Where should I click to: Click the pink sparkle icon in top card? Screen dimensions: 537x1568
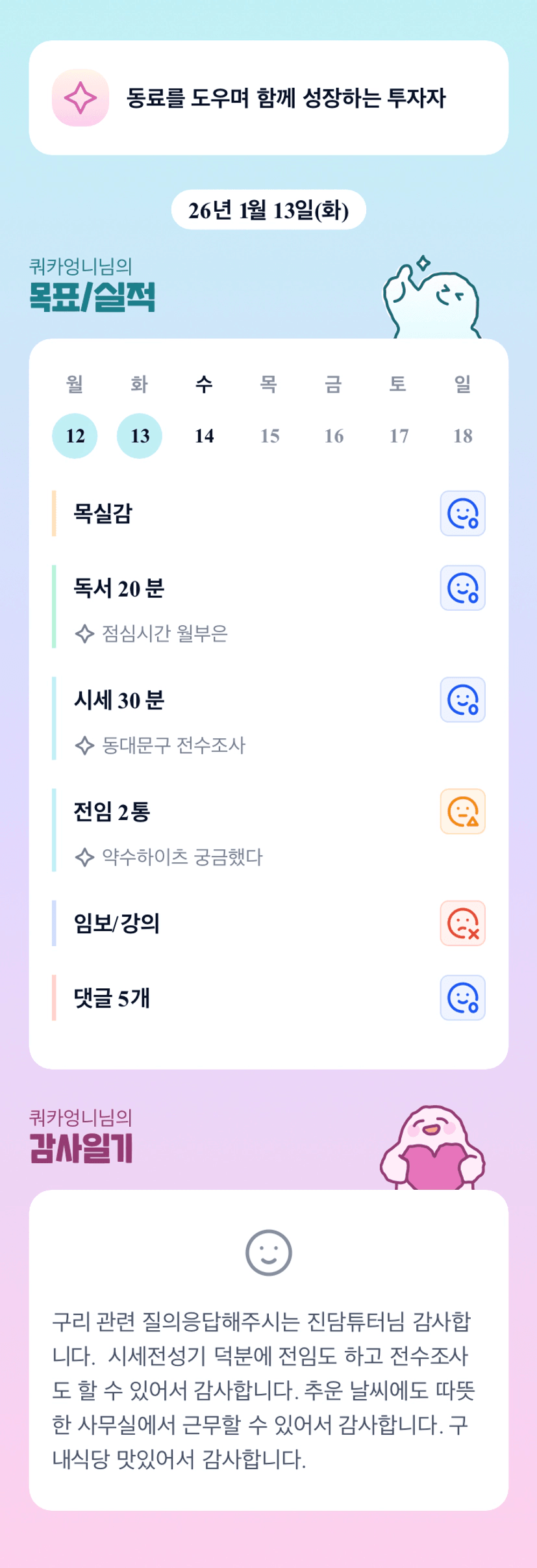[x=81, y=98]
